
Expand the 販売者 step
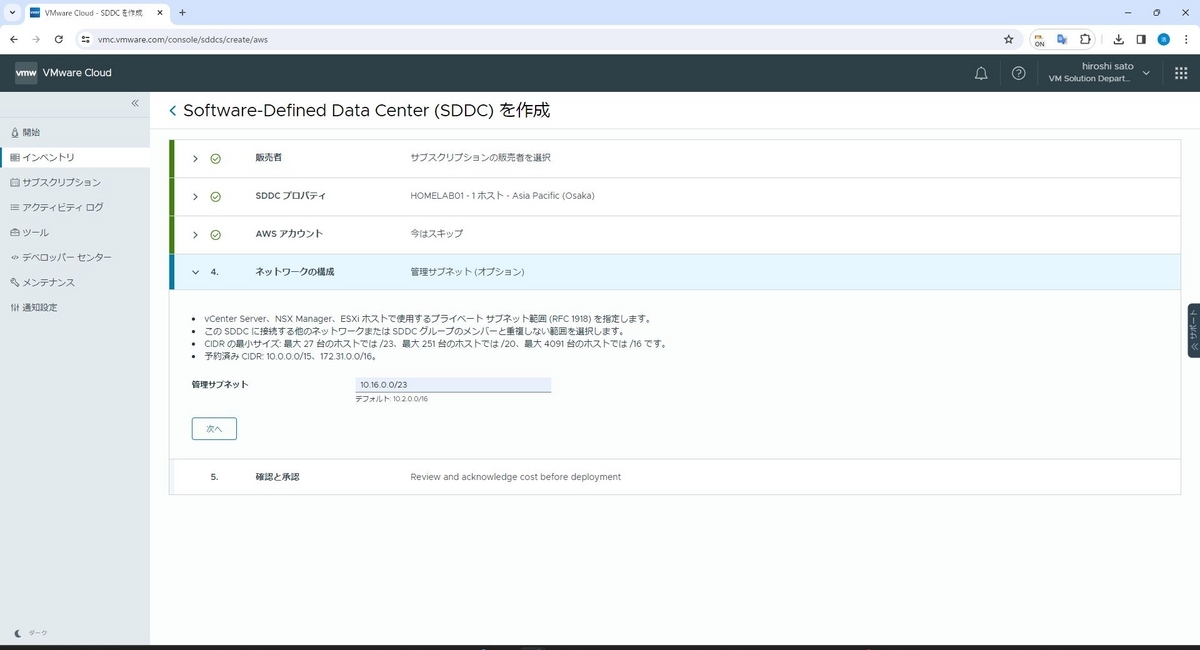[x=195, y=158]
